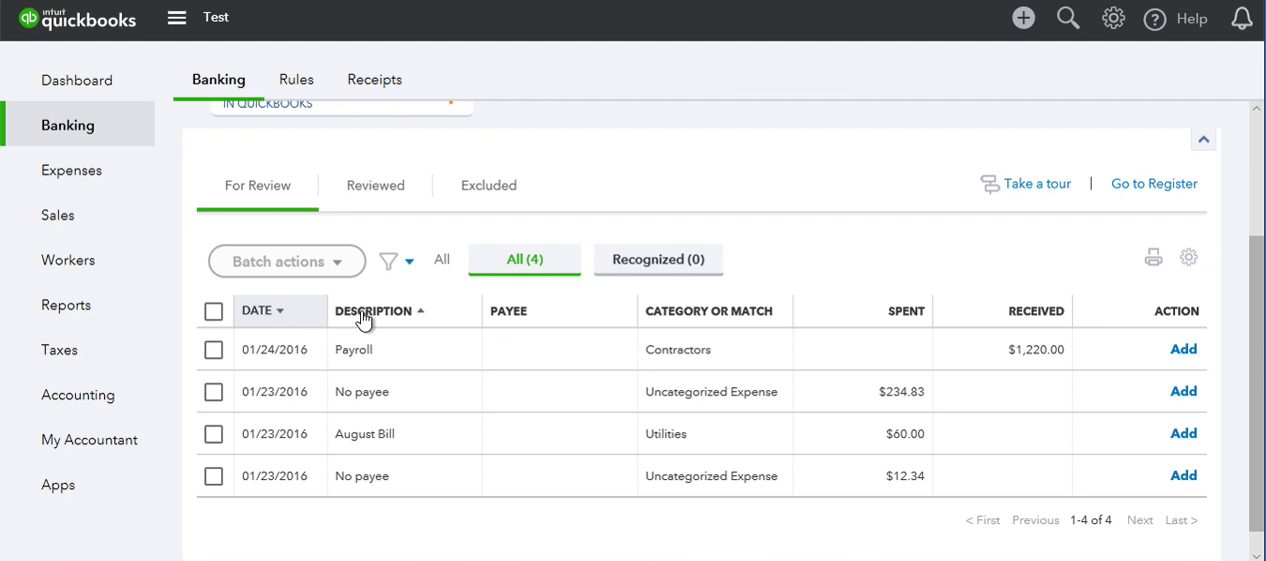Screen dimensions: 1266x561
Task: Open the search magnifier icon
Action: coord(1068,18)
